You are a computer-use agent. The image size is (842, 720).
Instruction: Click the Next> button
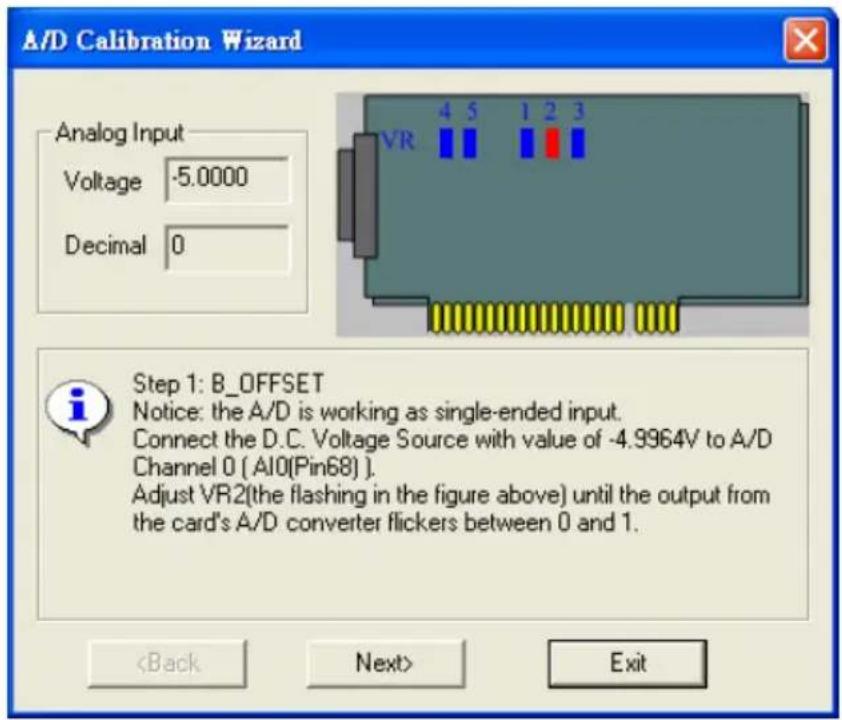click(385, 664)
